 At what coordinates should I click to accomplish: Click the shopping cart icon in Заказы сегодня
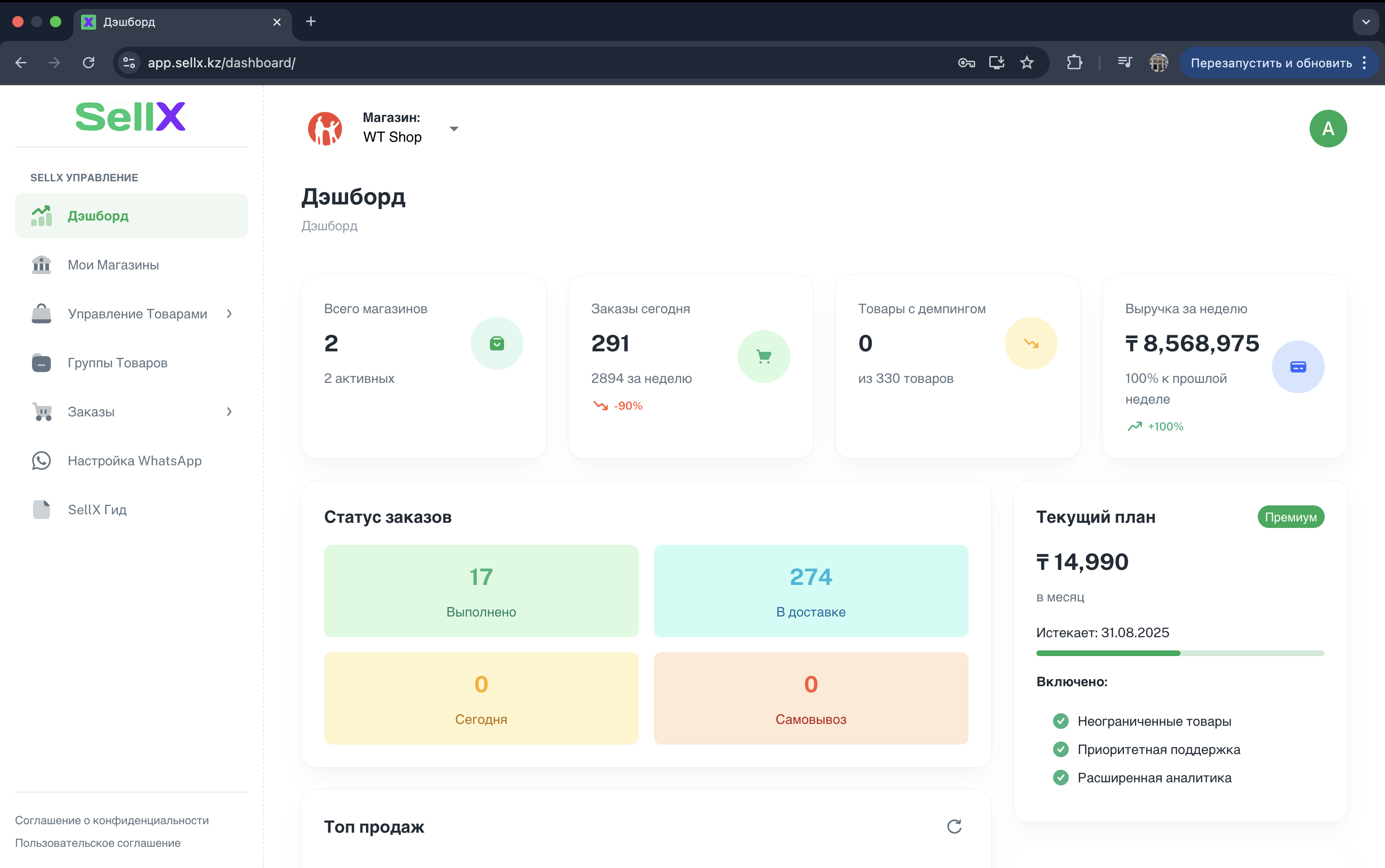point(764,357)
